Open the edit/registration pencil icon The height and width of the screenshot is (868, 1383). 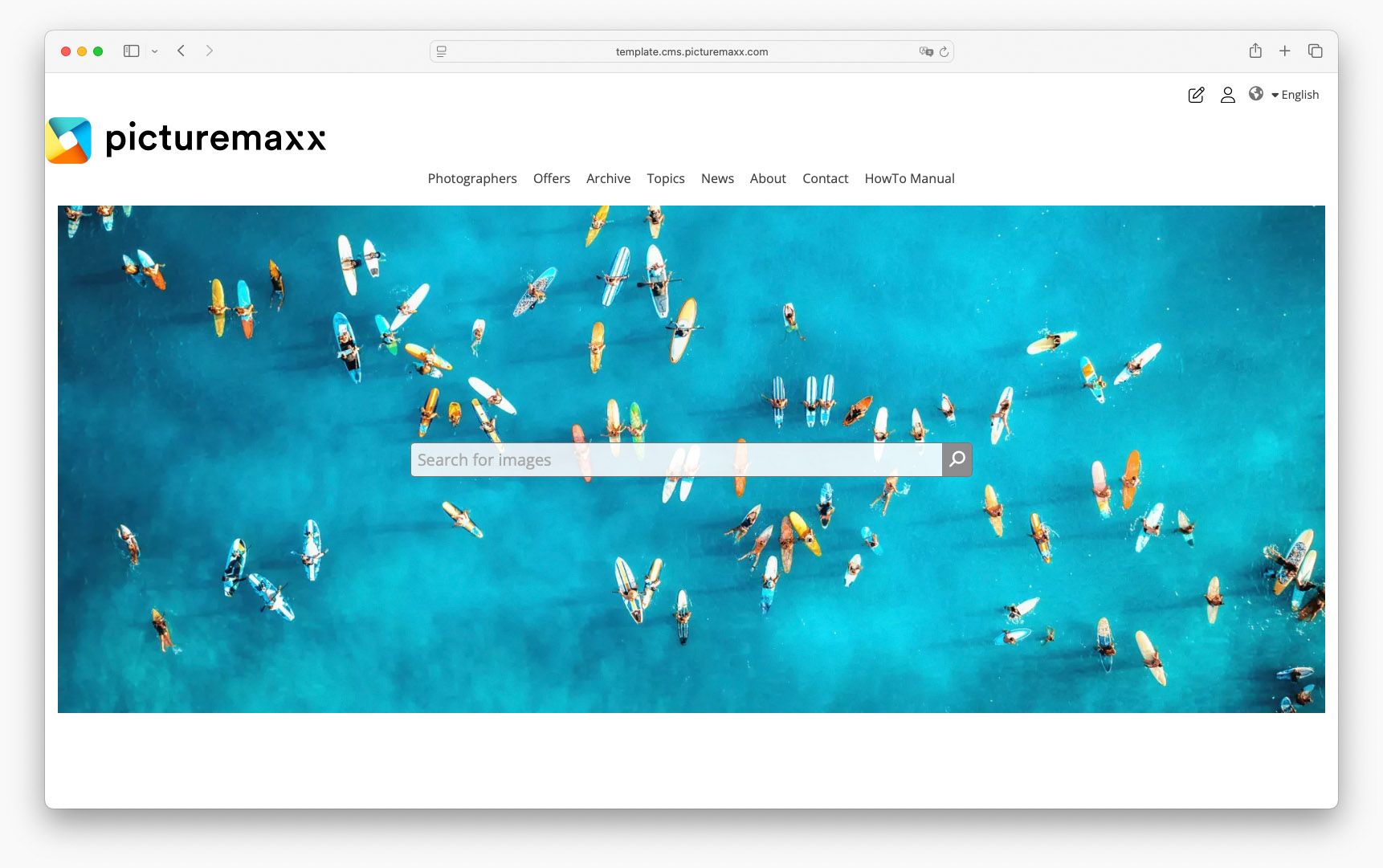click(x=1196, y=94)
